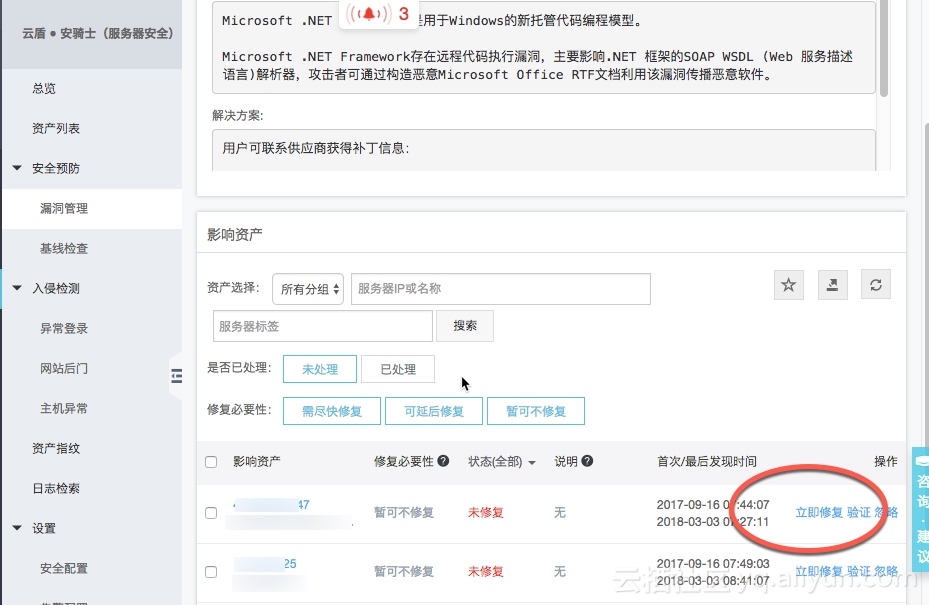
Task: Select 漏洞管理 in the sidebar
Action: [64, 208]
